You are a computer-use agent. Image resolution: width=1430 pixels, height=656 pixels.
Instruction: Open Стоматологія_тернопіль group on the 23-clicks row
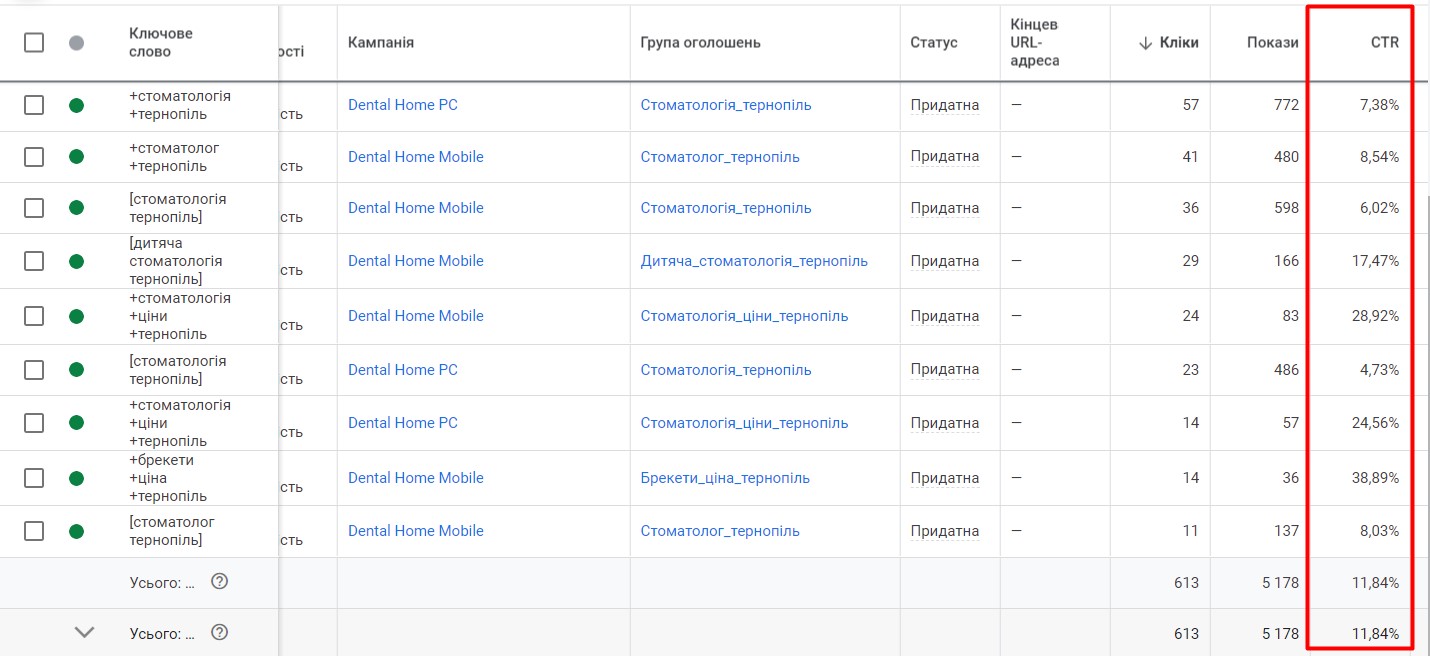pos(726,370)
